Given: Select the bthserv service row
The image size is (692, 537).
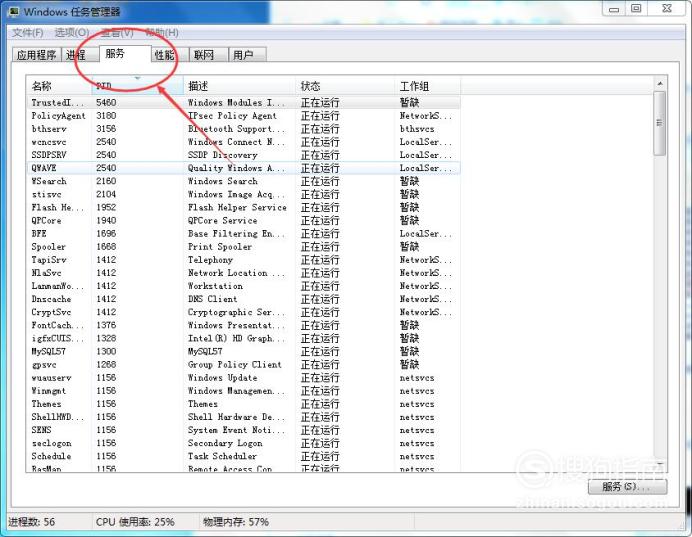Looking at the screenshot, I should pos(243,129).
